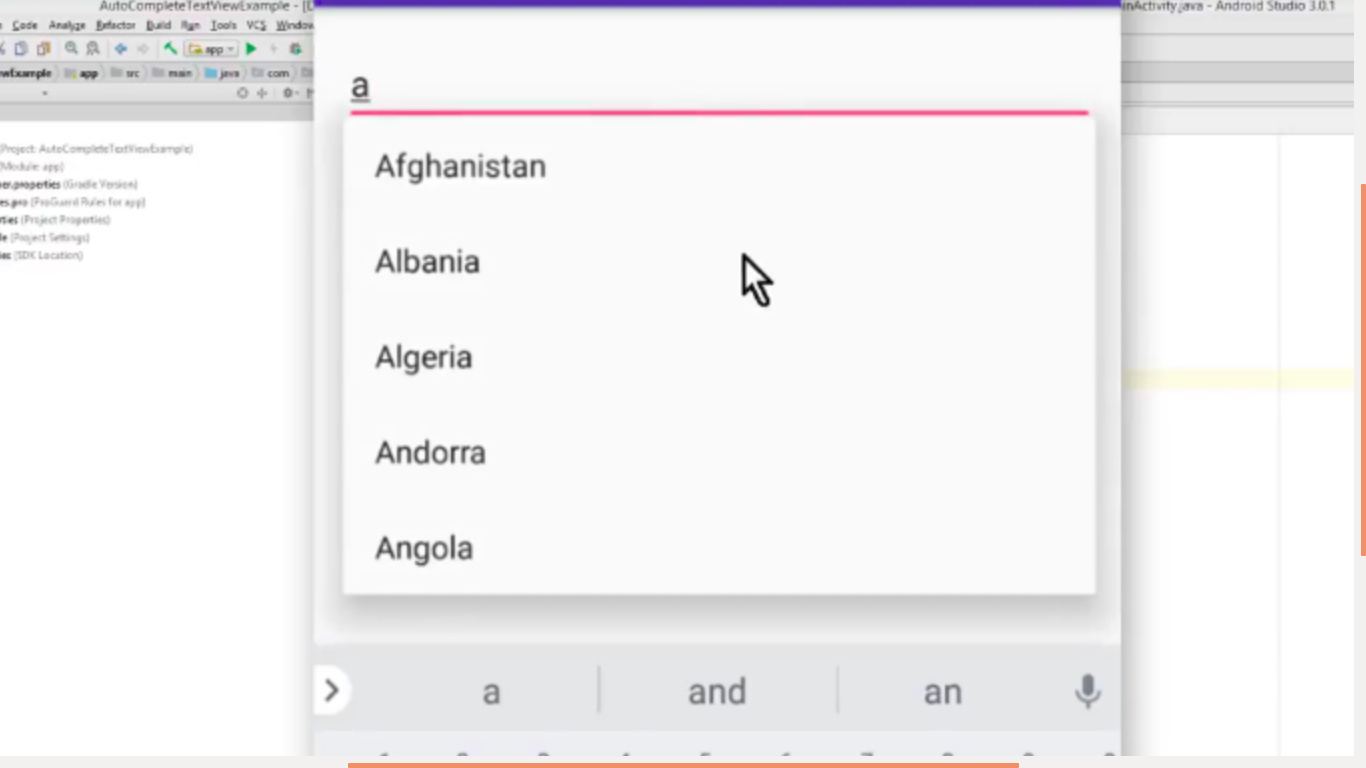Click the Paste icon in the toolbar

43,48
